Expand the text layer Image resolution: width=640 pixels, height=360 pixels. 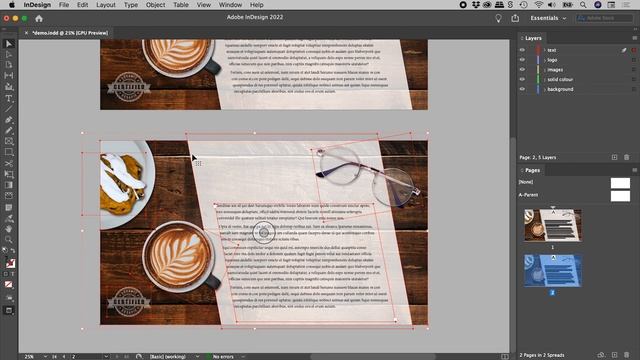544,50
